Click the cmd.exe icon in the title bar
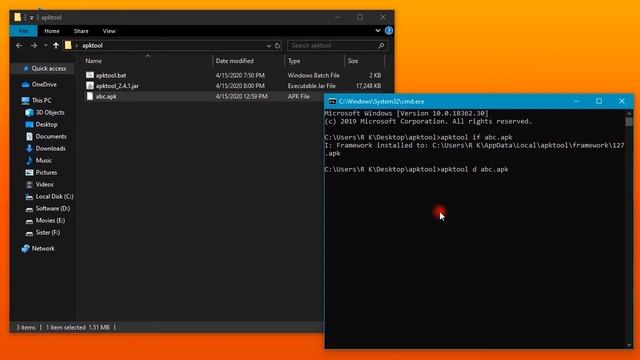 tap(332, 101)
